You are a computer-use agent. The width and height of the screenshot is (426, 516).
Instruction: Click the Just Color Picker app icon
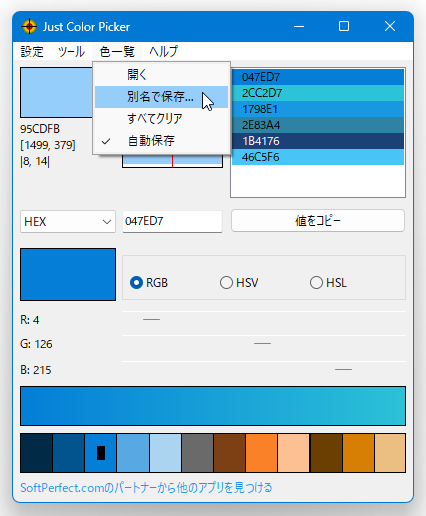[x=29, y=26]
